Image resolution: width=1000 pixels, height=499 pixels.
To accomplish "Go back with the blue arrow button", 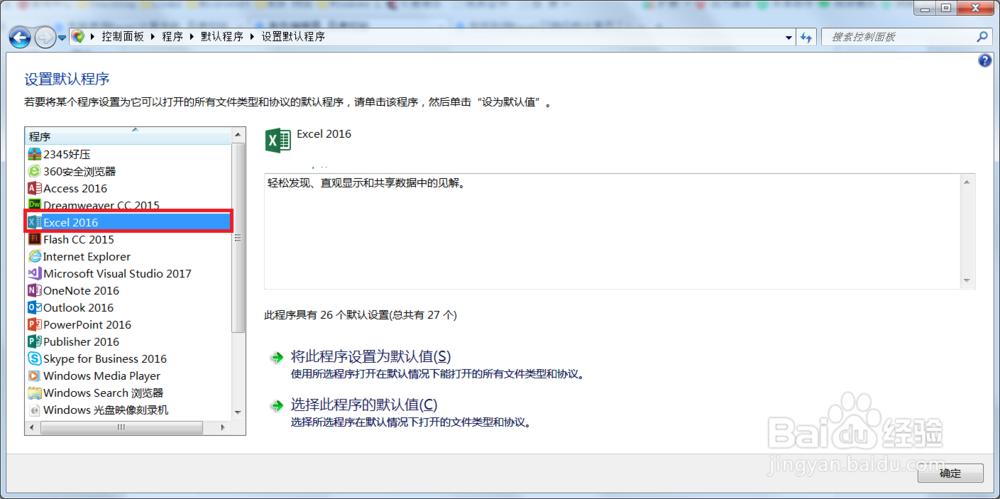I will [20, 38].
